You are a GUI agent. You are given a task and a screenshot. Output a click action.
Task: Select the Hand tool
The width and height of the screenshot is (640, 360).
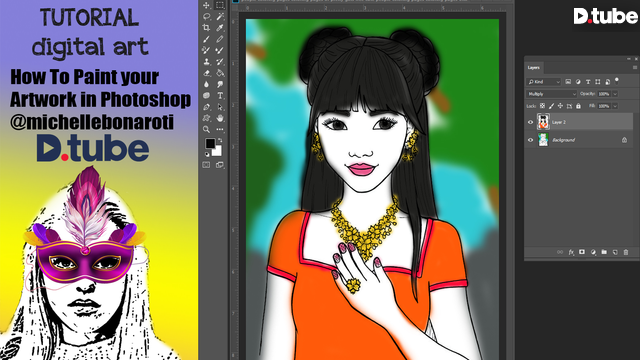(220, 118)
